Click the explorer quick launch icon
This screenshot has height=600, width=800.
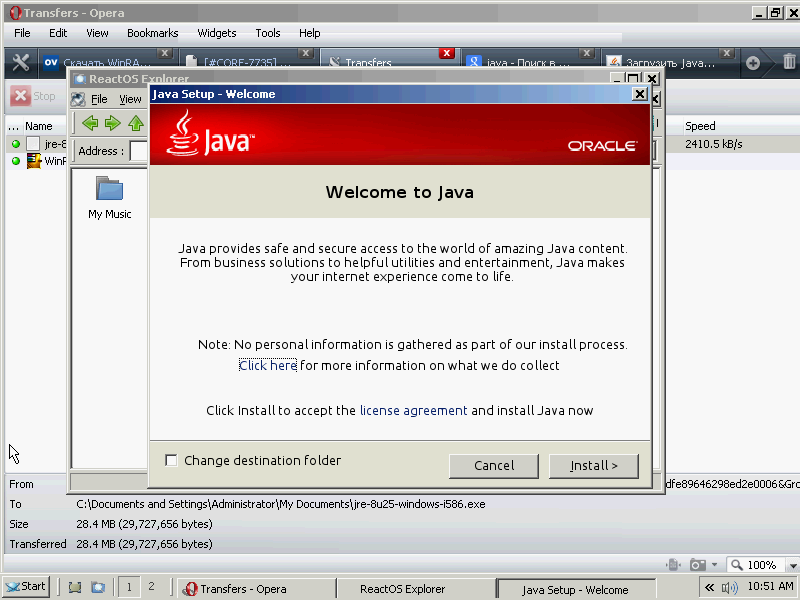(98, 588)
